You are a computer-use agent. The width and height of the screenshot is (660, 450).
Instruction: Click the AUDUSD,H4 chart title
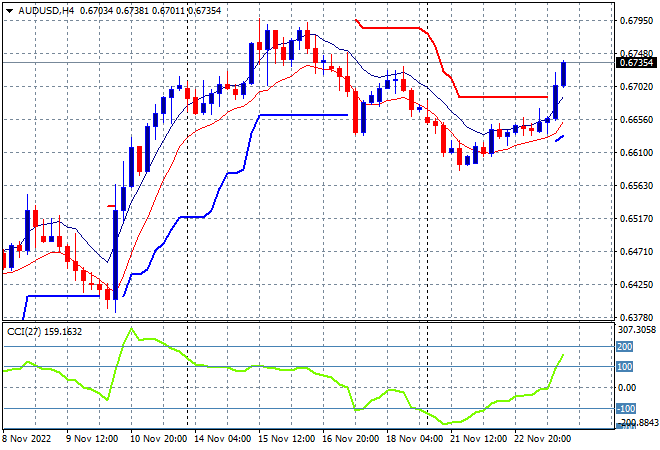46,11
